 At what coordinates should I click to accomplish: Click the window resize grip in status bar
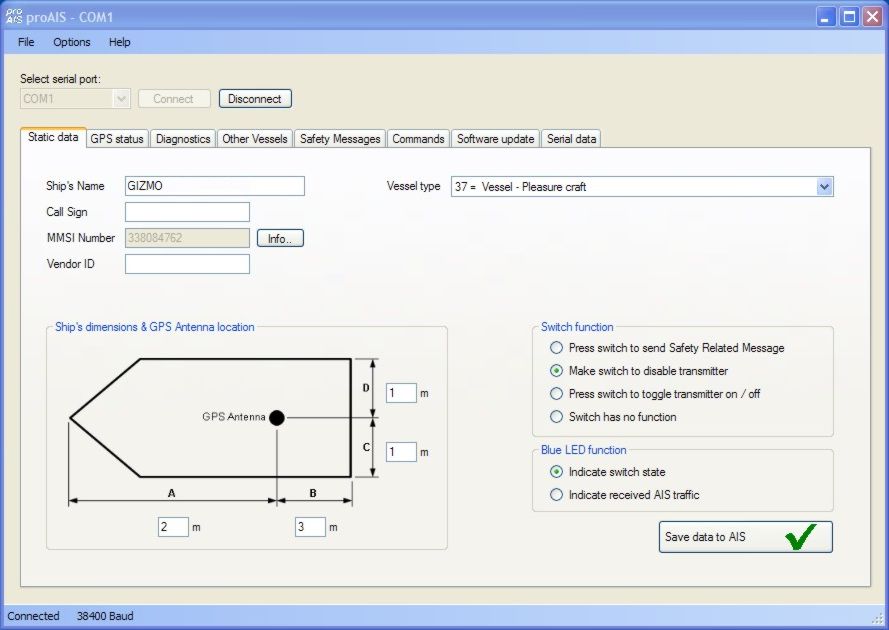[x=877, y=618]
